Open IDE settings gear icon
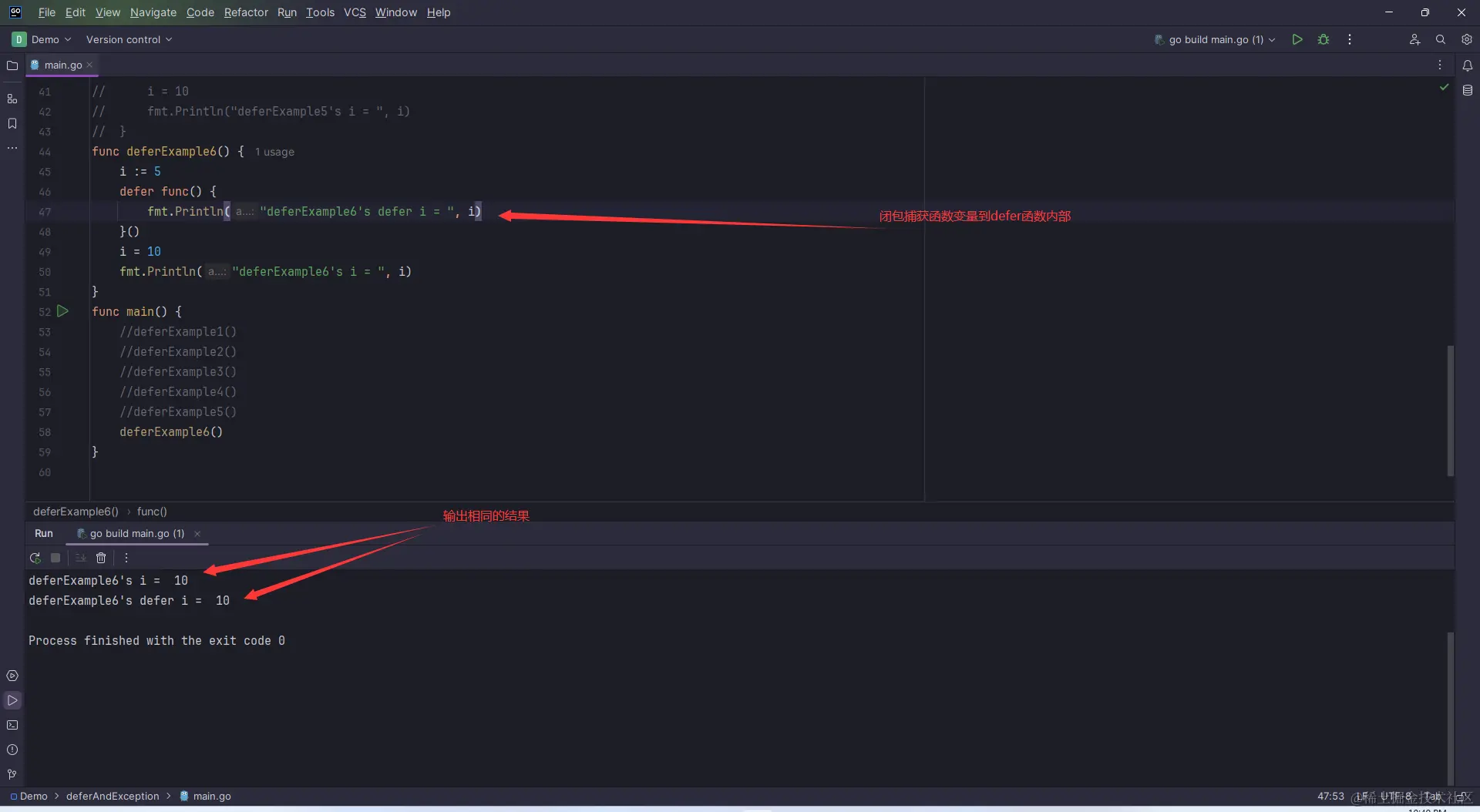This screenshot has height=812, width=1480. point(1467,39)
